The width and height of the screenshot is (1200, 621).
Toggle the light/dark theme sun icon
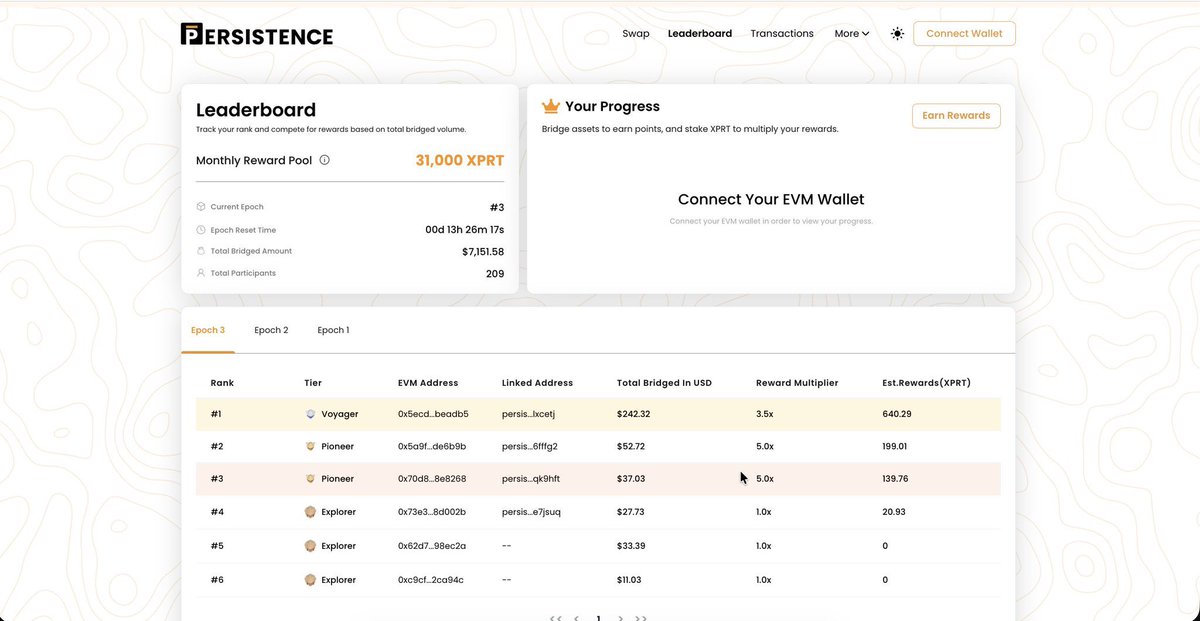tap(897, 34)
